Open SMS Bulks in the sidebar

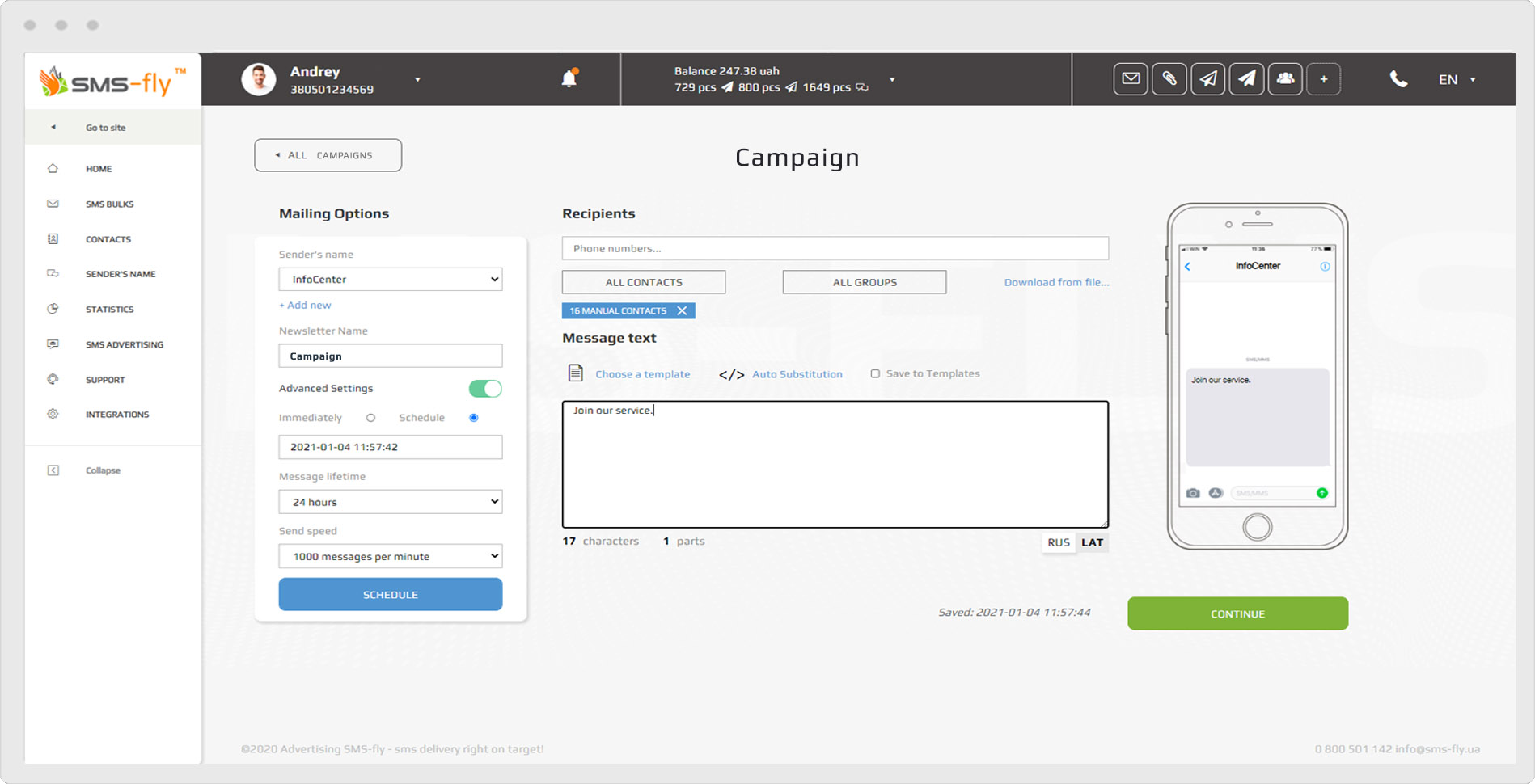click(110, 204)
